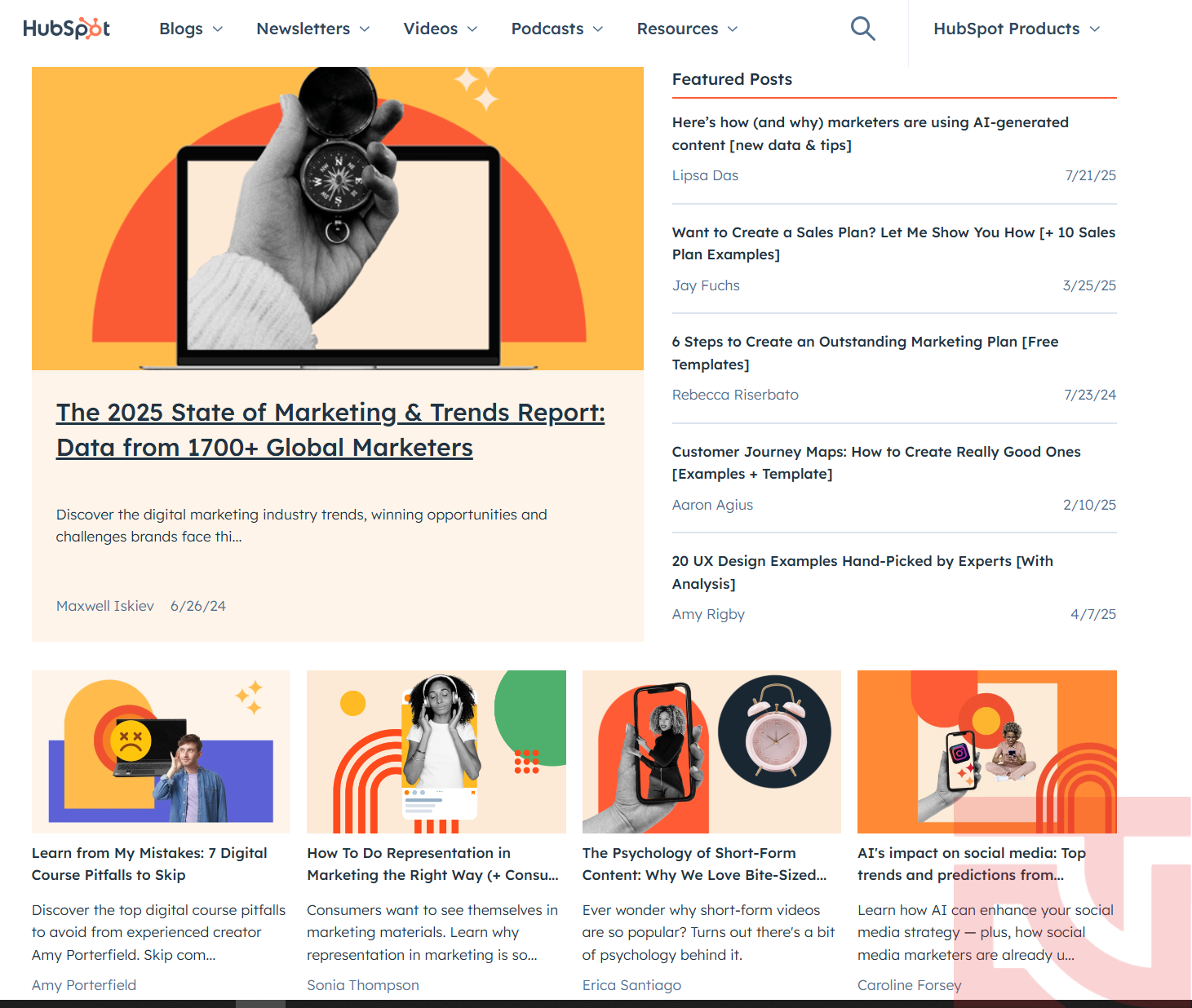Open the Customer Journey Maps post

coord(876,462)
